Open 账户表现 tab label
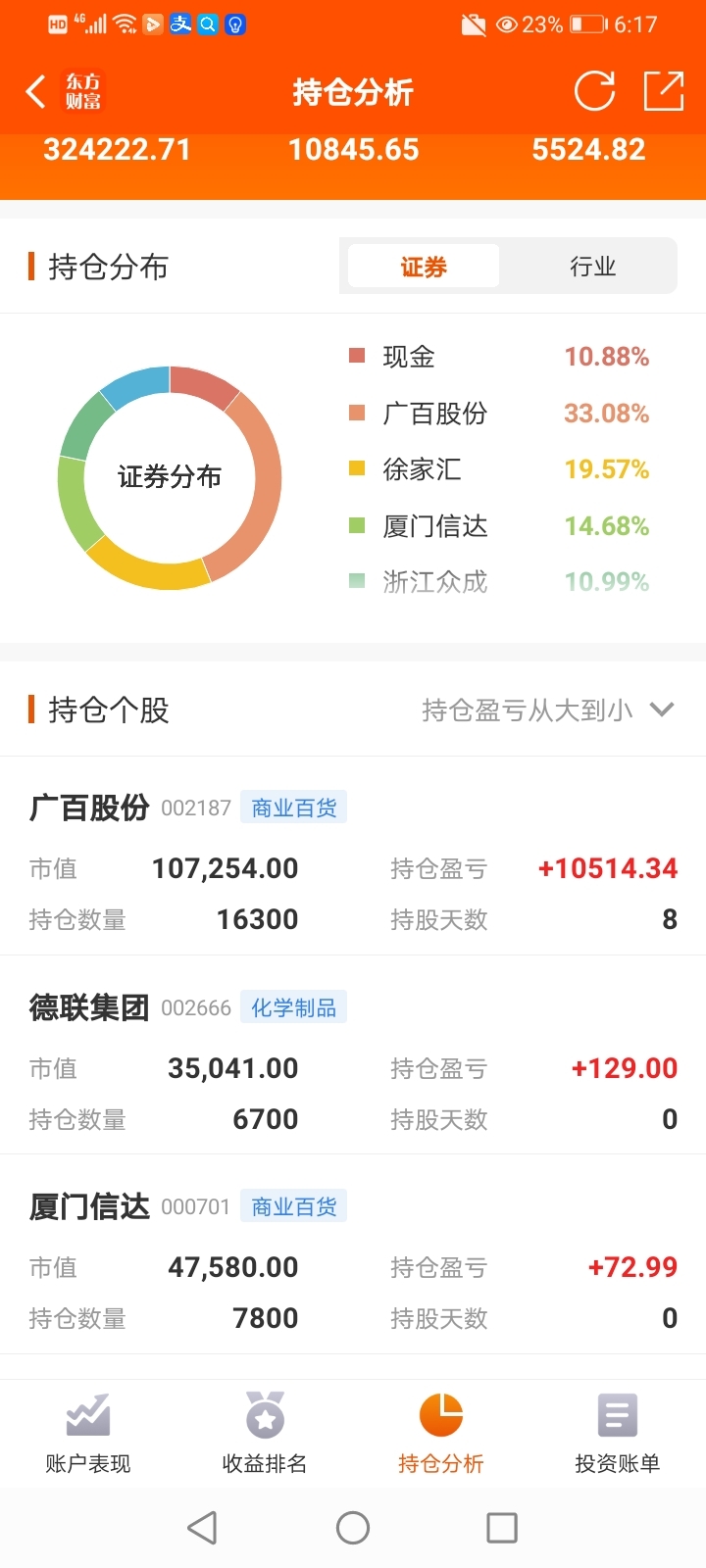This screenshot has width=706, height=1568. pos(88,1463)
